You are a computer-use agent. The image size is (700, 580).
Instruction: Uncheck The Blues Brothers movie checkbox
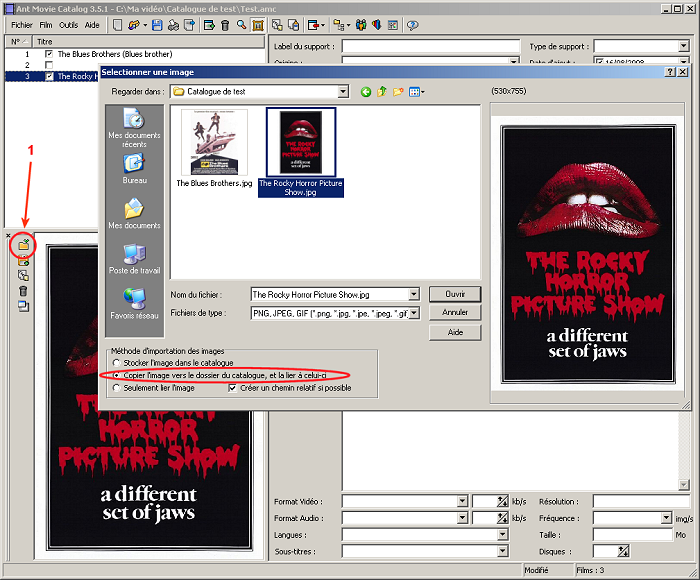click(49, 54)
